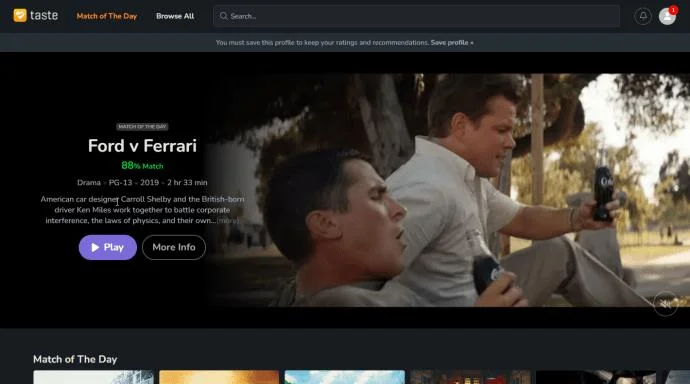Screen dimensions: 690x384
Task: Expand description with (more) link
Action: (x=228, y=221)
